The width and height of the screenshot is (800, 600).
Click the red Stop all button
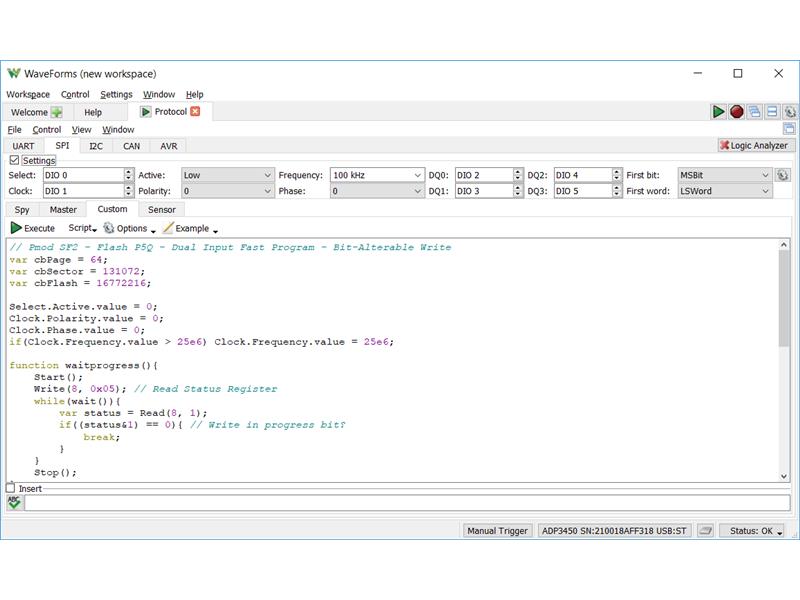[736, 112]
